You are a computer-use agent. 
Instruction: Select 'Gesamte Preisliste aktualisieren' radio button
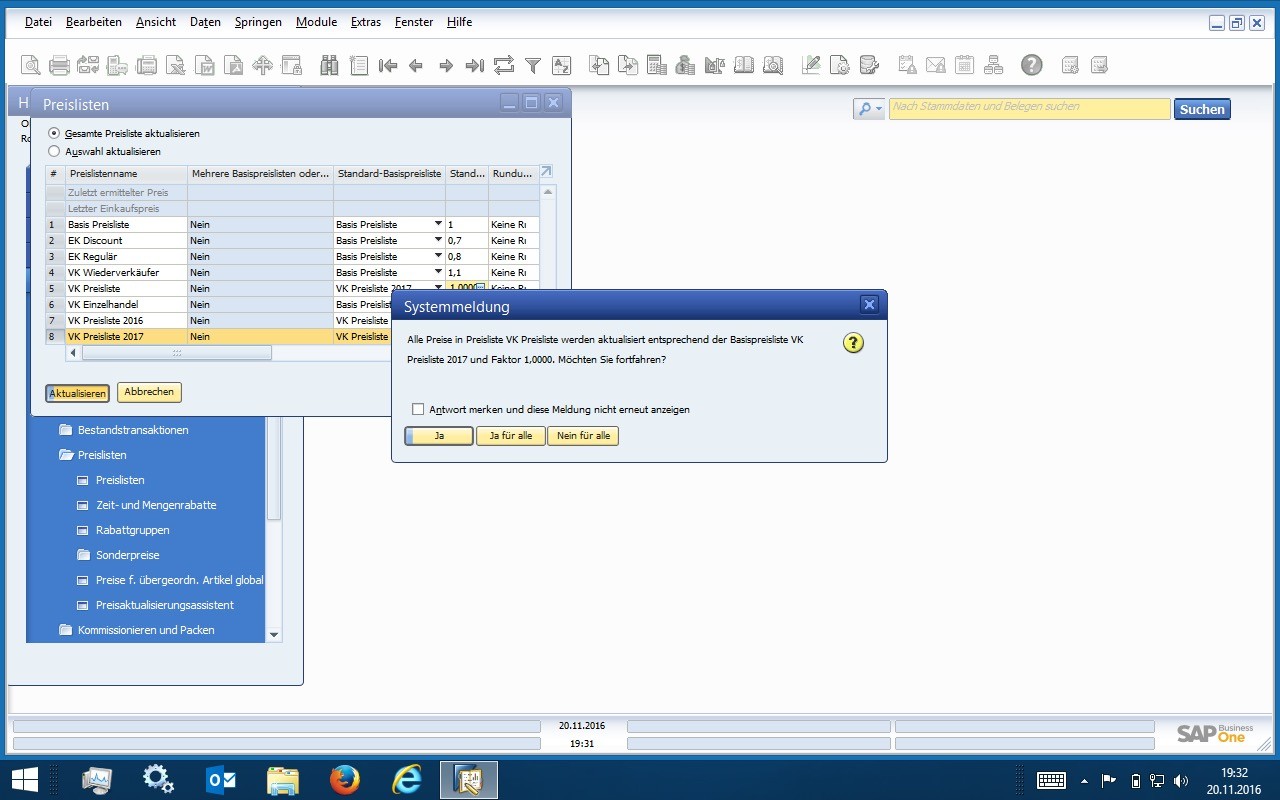(55, 133)
